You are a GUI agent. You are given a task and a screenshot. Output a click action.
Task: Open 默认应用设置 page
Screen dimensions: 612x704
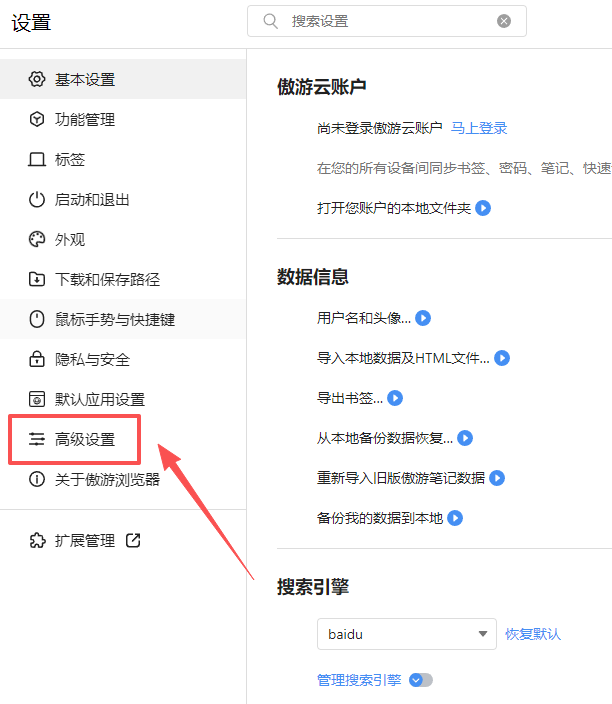[123, 399]
